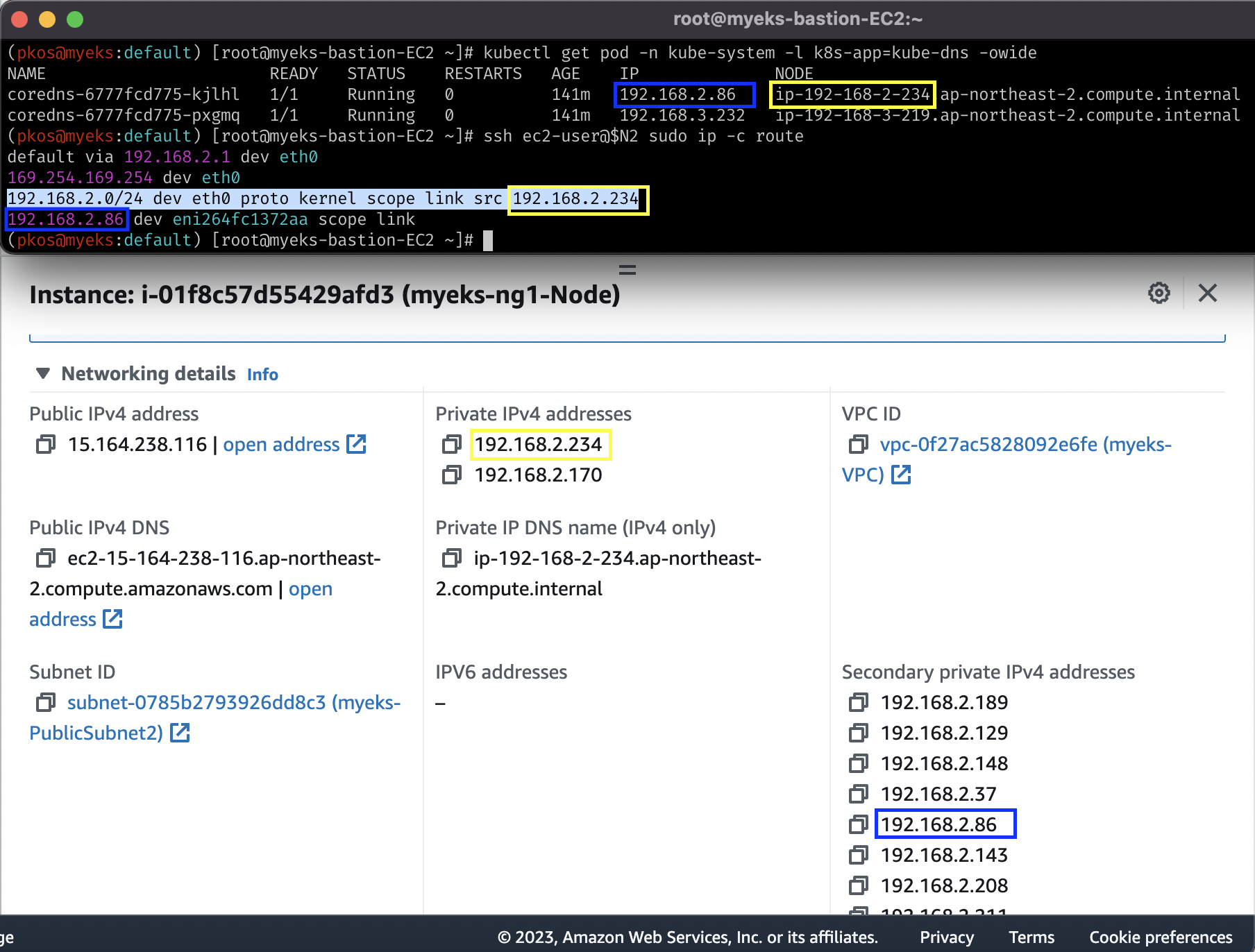Open the VPC external link icon
The height and width of the screenshot is (952, 1255).
[x=901, y=475]
